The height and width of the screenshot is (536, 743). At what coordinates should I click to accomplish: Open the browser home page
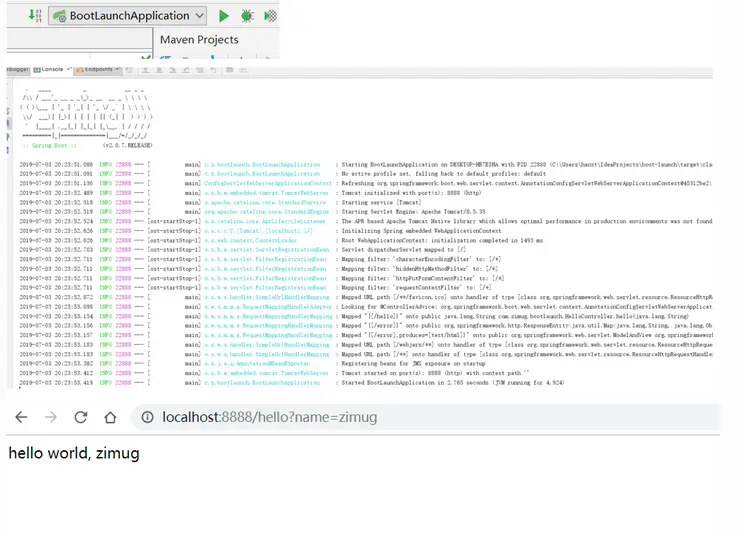(110, 417)
